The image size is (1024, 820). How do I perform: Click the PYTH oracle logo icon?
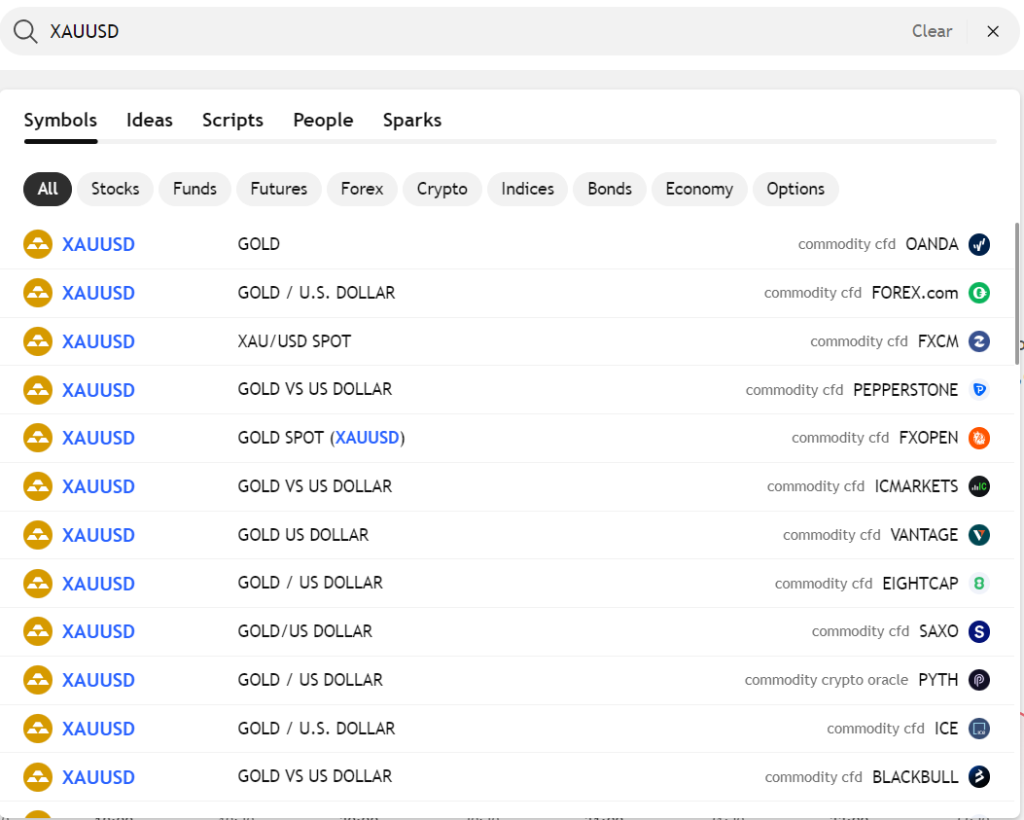[978, 680]
